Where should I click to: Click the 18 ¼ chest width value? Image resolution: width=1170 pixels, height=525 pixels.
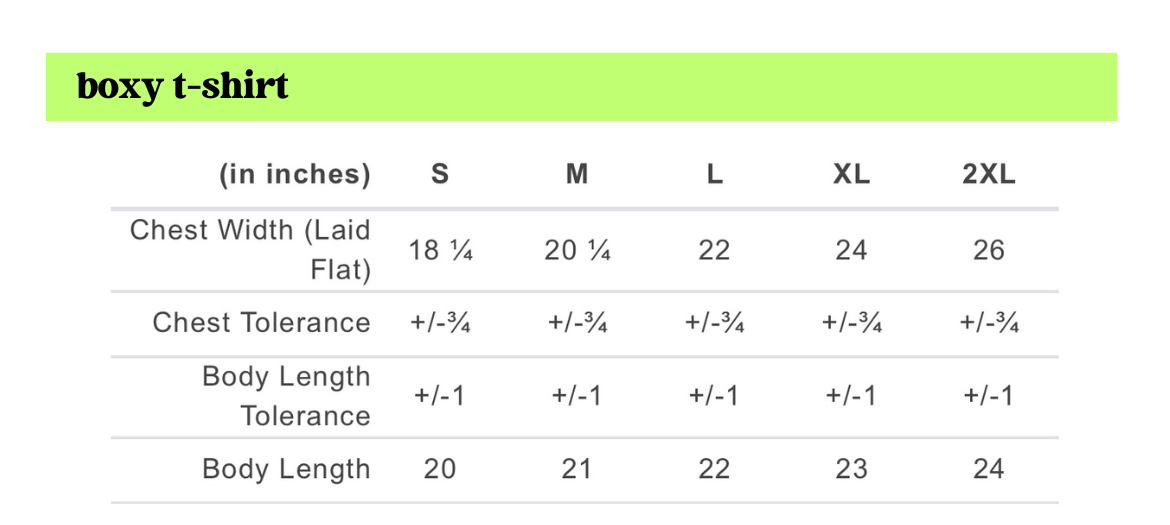(440, 250)
